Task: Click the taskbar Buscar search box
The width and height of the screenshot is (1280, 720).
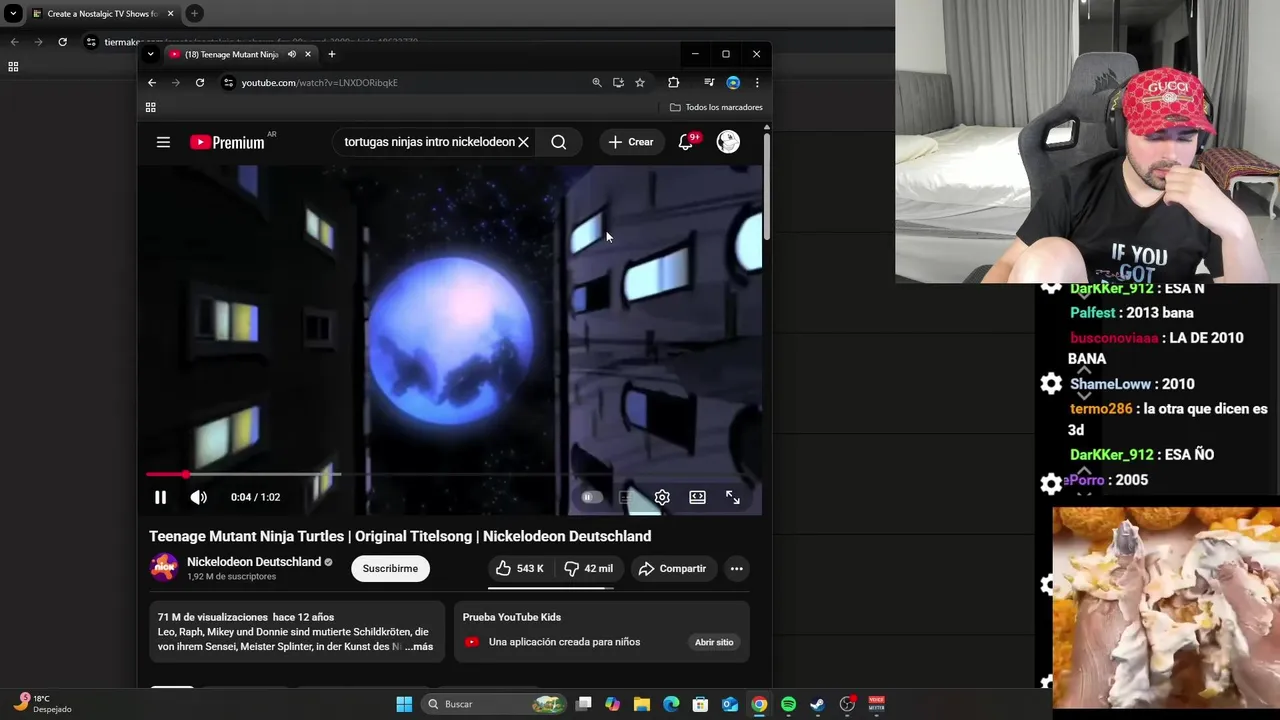Action: 493,704
